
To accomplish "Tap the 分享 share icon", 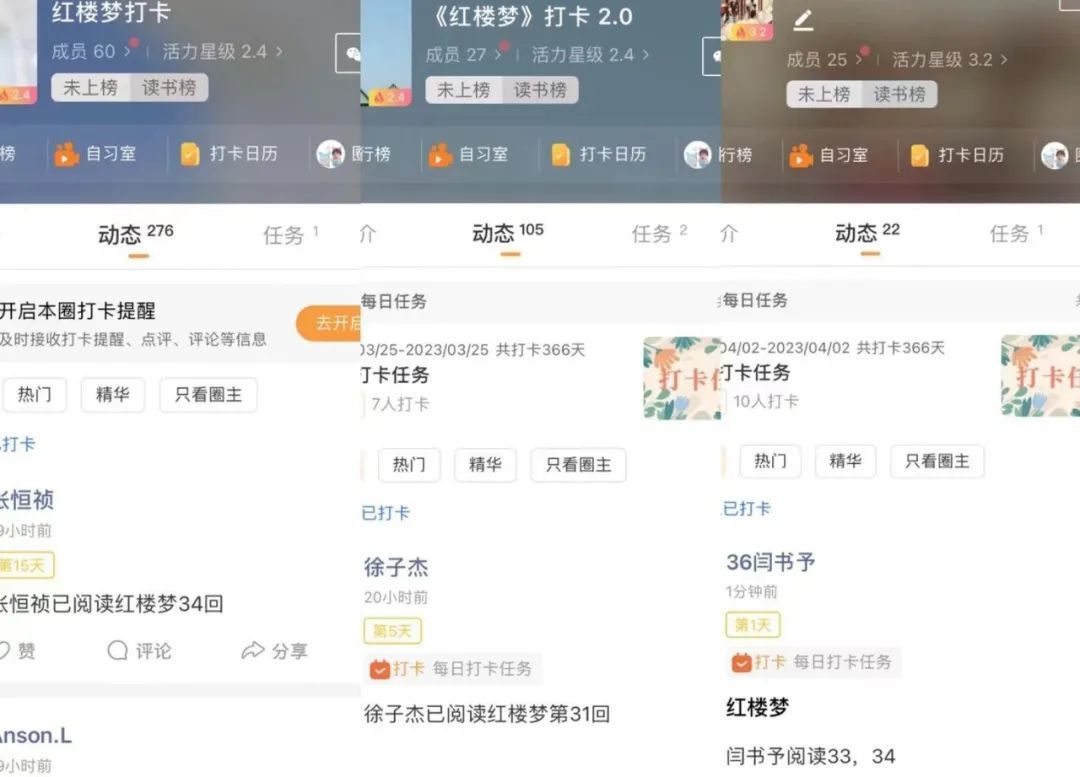I will tap(253, 650).
